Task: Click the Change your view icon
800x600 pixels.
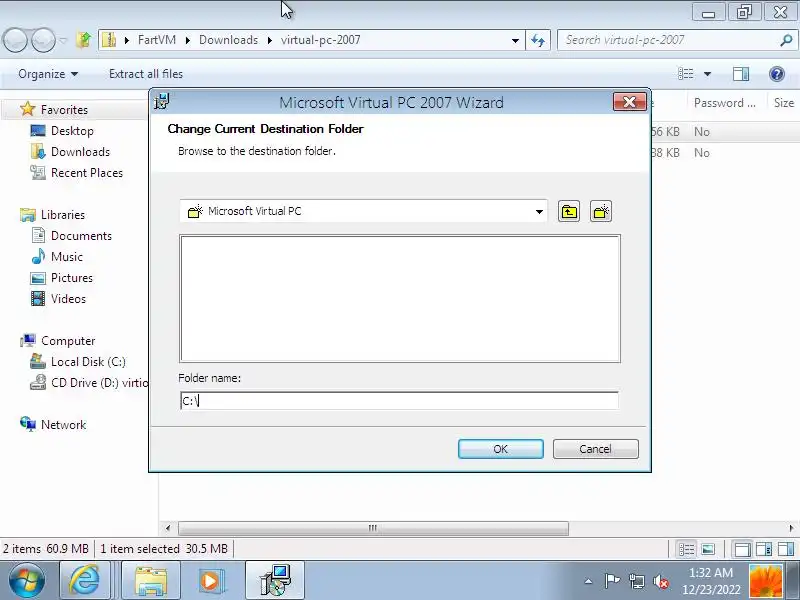Action: [x=685, y=74]
